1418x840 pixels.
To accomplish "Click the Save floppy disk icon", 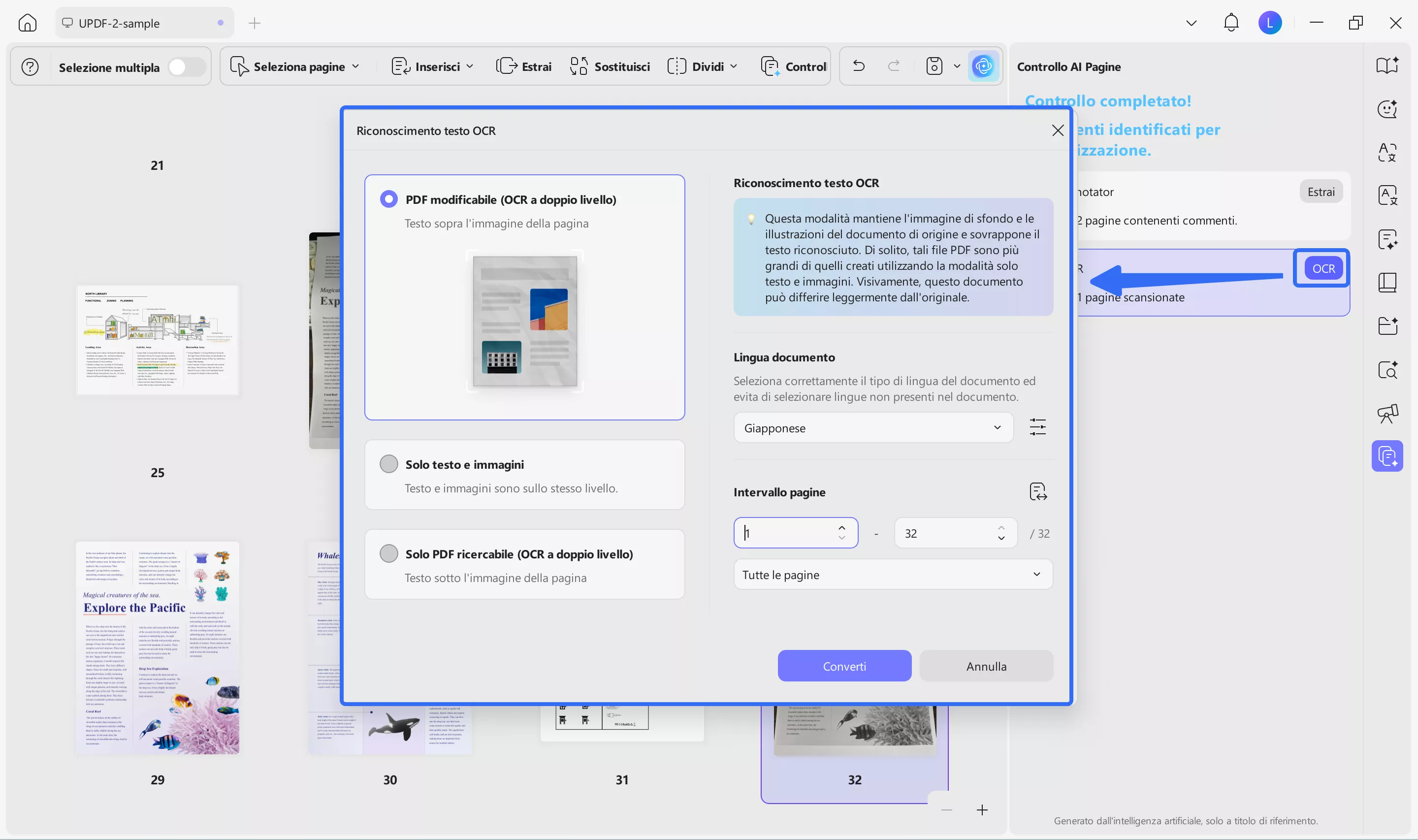I will pyautogui.click(x=934, y=66).
